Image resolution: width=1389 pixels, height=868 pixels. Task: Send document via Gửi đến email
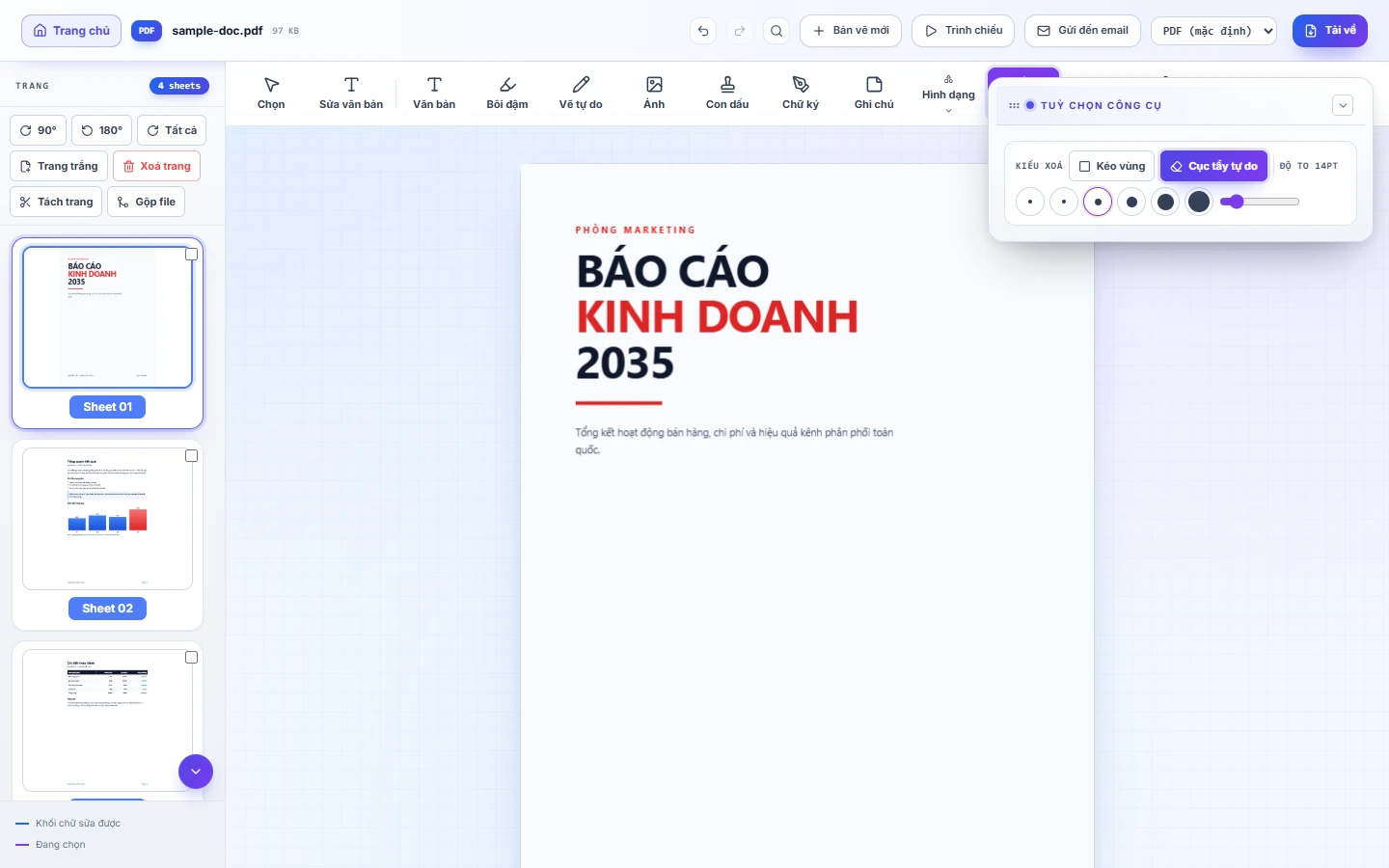point(1082,31)
